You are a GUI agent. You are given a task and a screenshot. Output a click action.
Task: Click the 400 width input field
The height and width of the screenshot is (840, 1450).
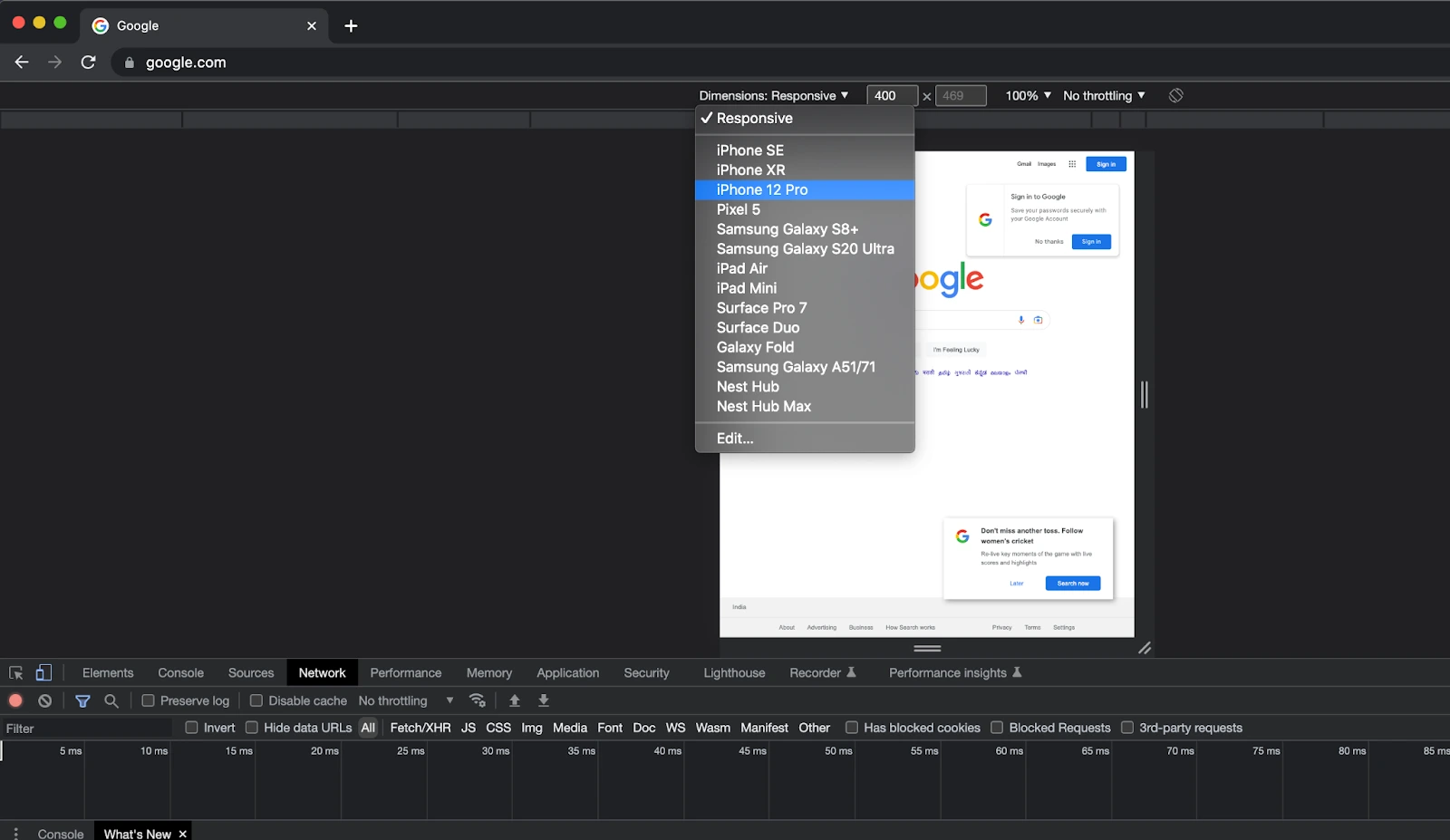pos(891,95)
